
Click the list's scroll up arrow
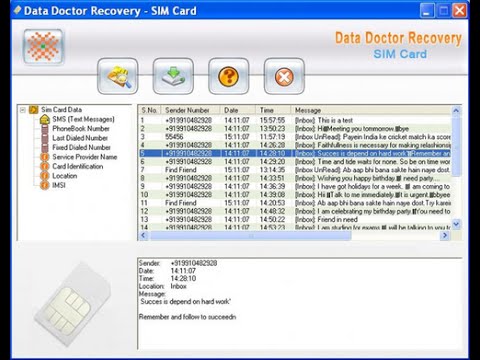[x=456, y=110]
